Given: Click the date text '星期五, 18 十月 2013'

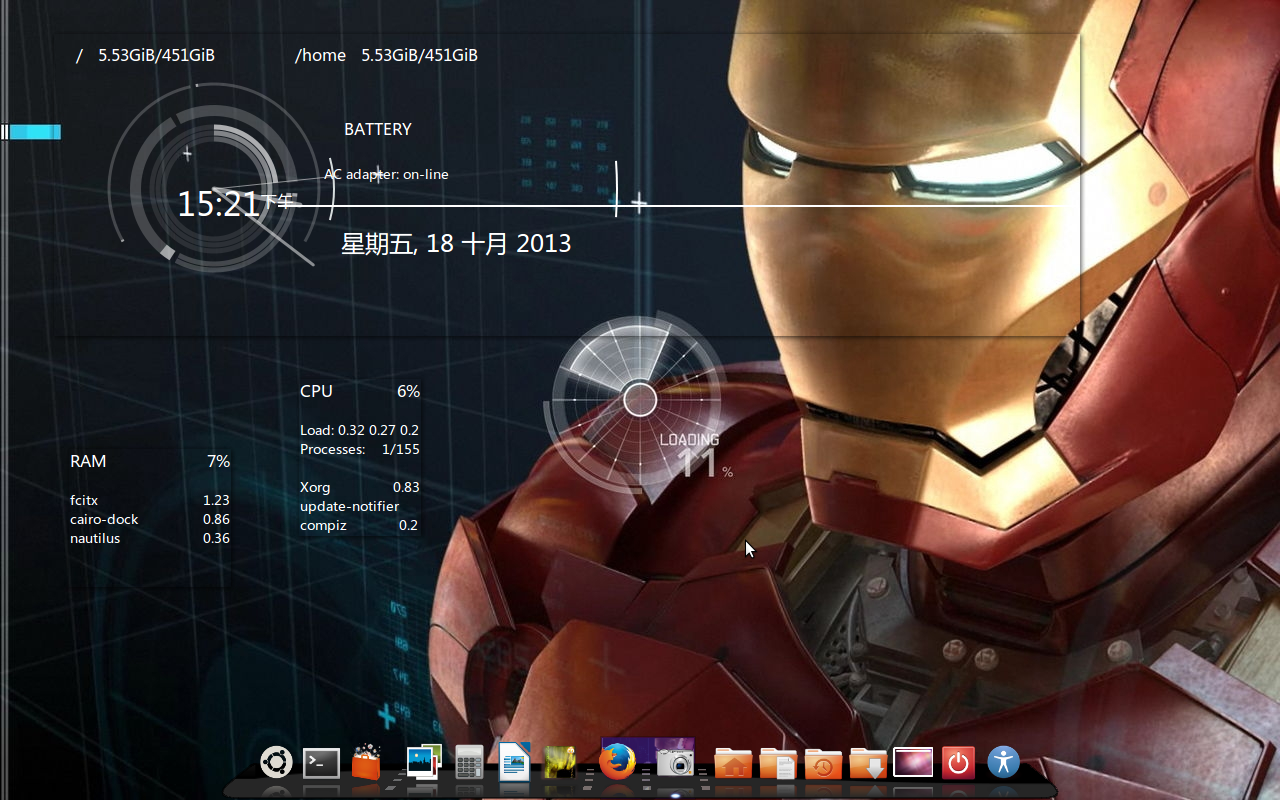Looking at the screenshot, I should coord(456,243).
